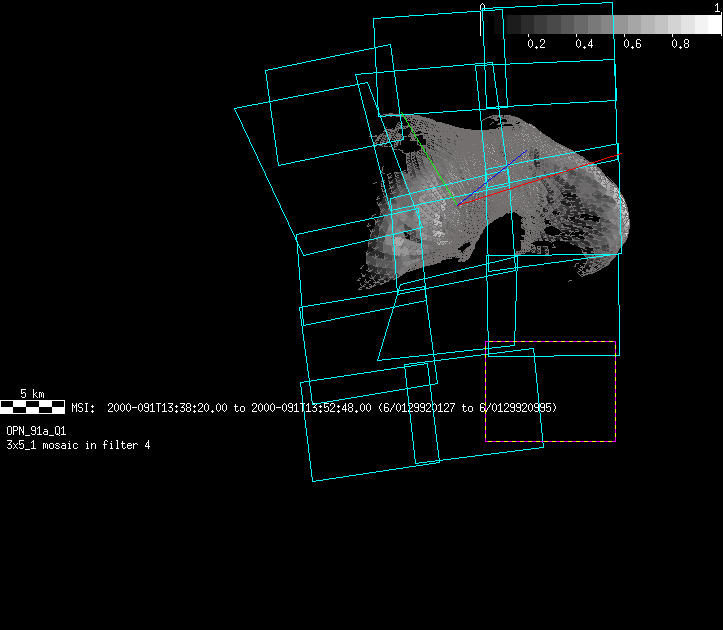
Task: Select the white end of the grayscale bar
Action: 709,25
